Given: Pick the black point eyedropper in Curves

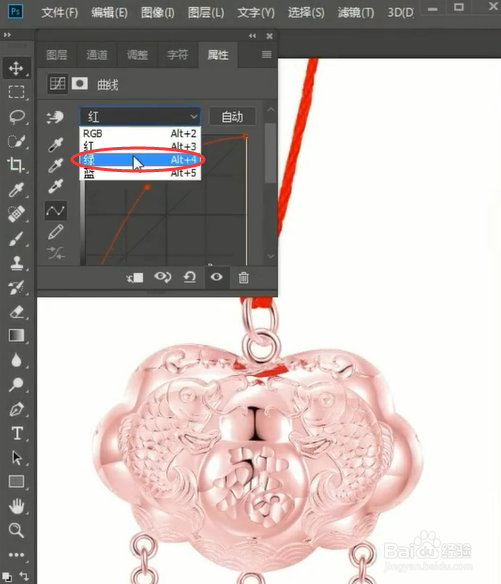Looking at the screenshot, I should 55,145.
